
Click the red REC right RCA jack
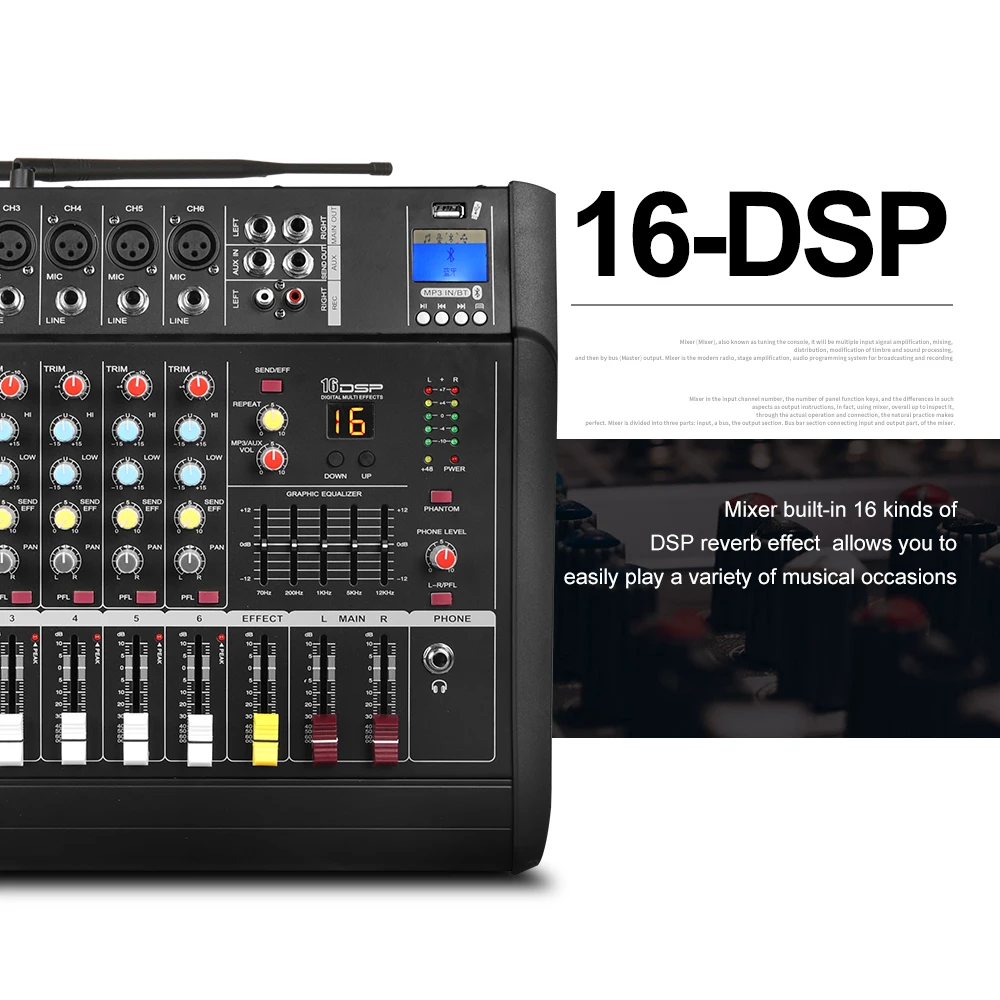point(294,297)
